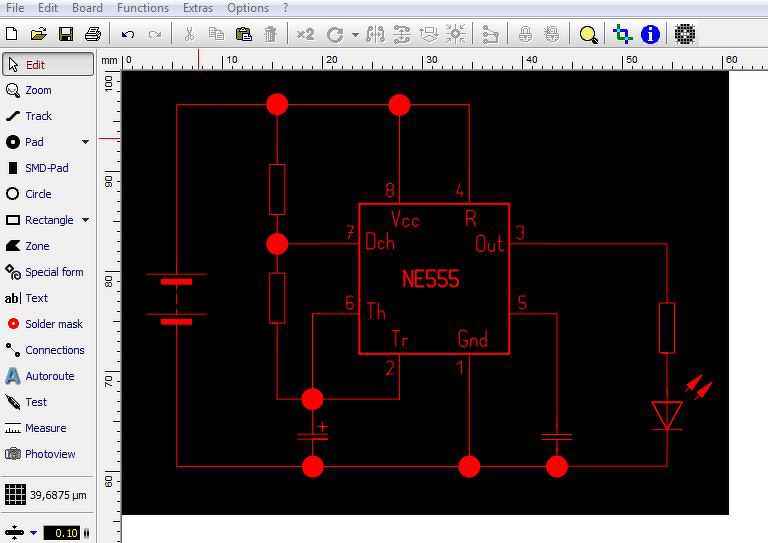Select the Measure tool
Image resolution: width=768 pixels, height=543 pixels.
click(48, 428)
